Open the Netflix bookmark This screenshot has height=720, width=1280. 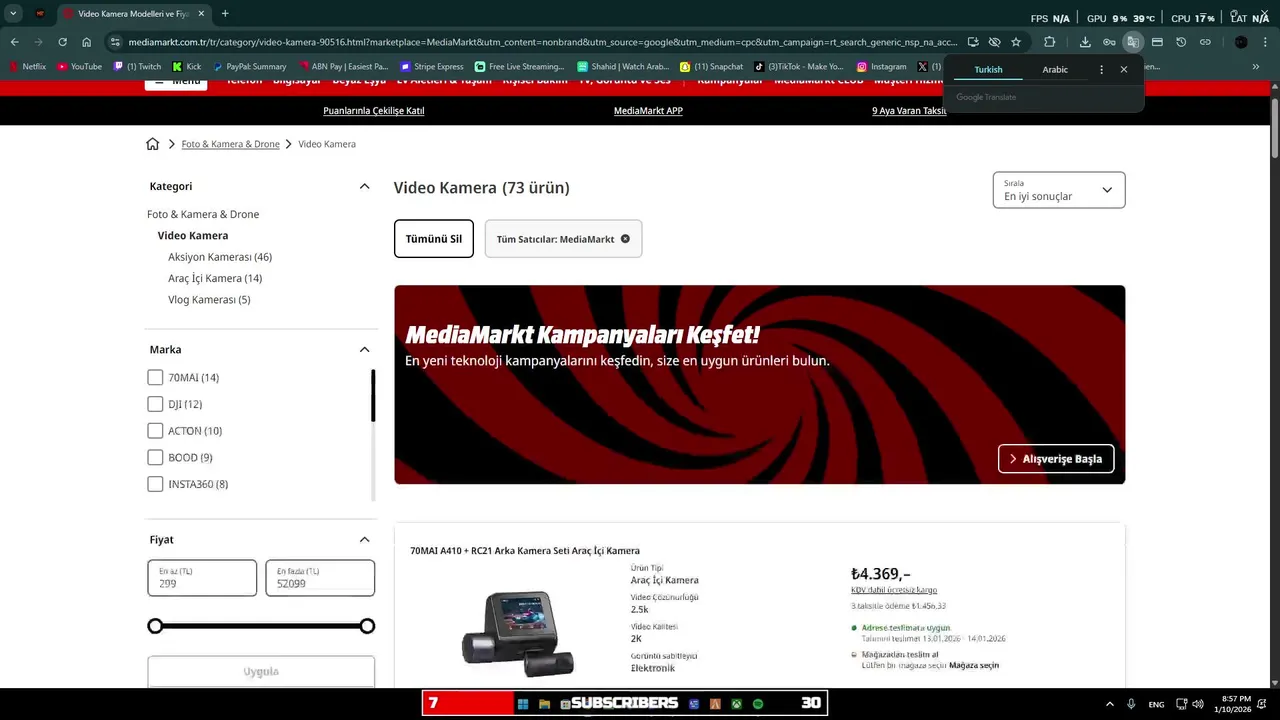coord(27,67)
